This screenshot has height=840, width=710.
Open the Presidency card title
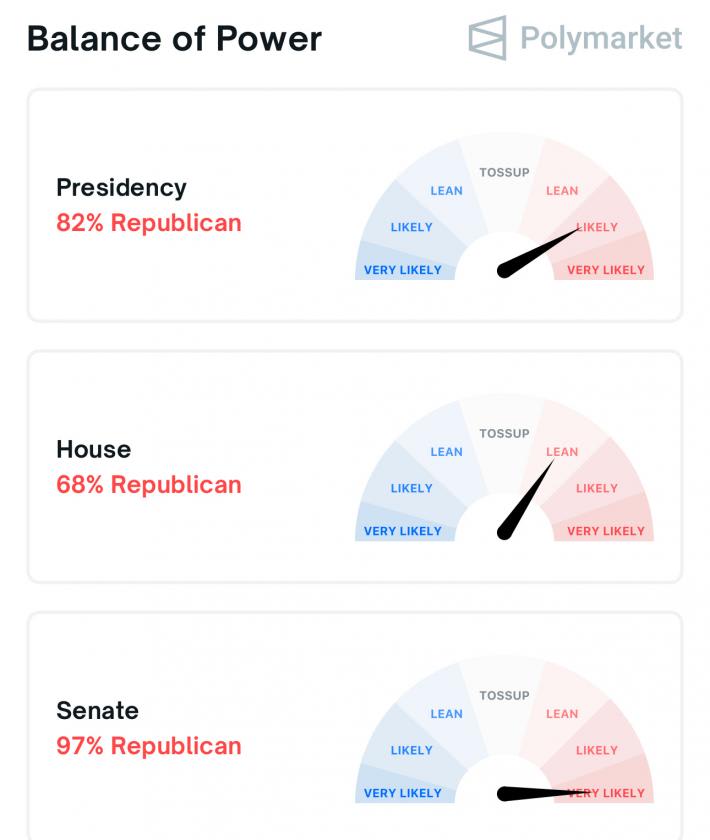121,188
